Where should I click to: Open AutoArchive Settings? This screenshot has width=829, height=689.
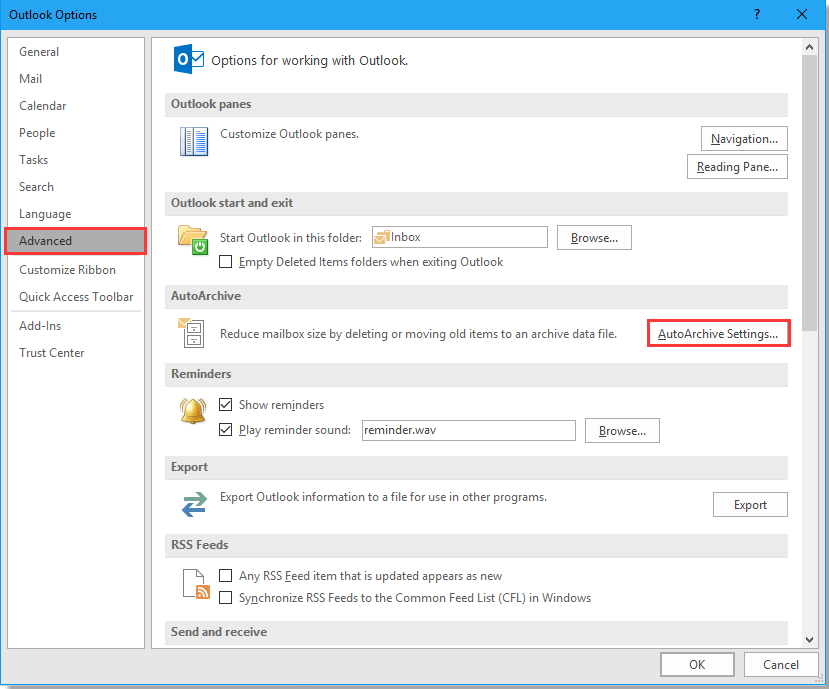pyautogui.click(x=718, y=333)
